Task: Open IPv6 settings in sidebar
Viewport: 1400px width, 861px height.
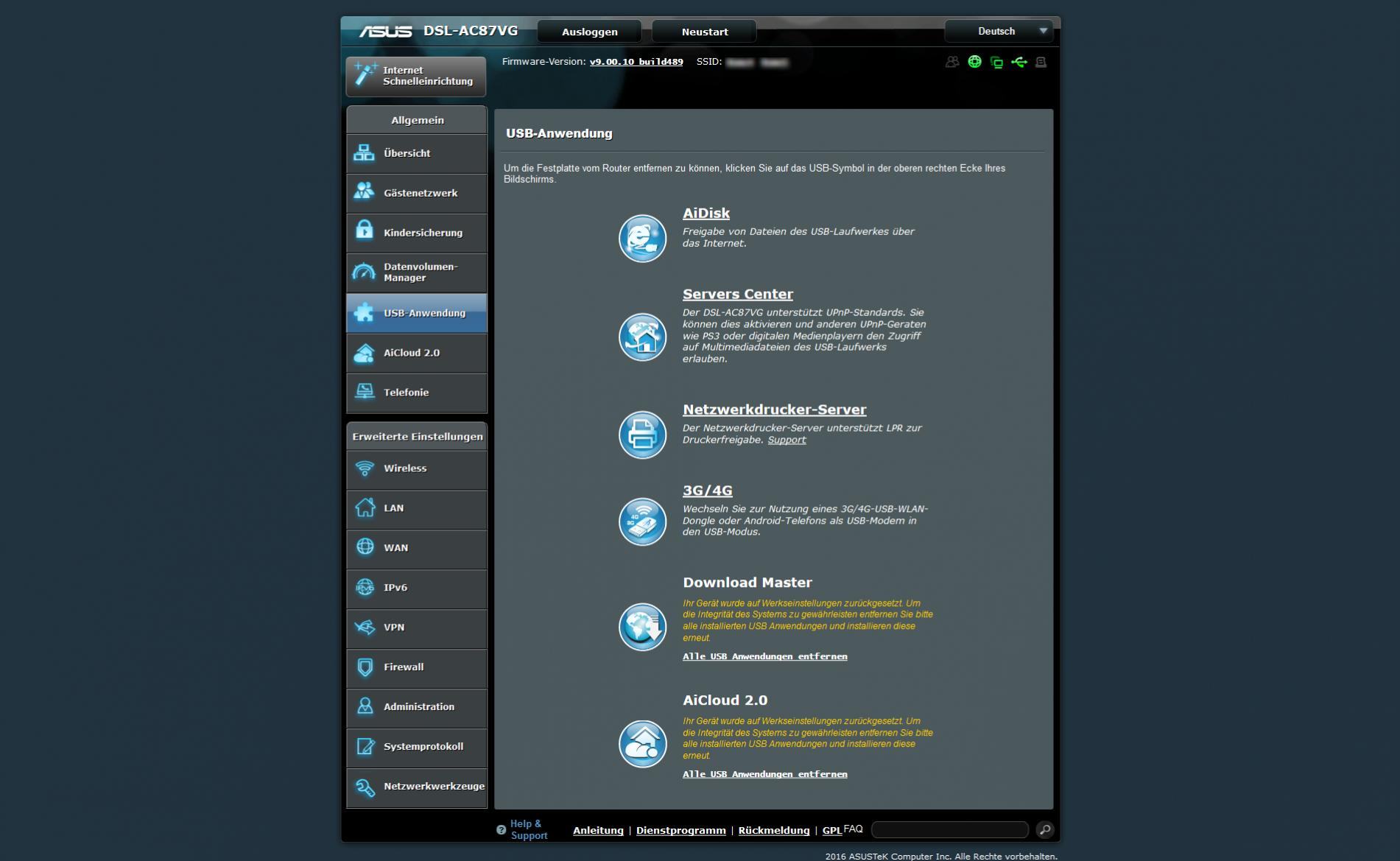Action: tap(417, 588)
